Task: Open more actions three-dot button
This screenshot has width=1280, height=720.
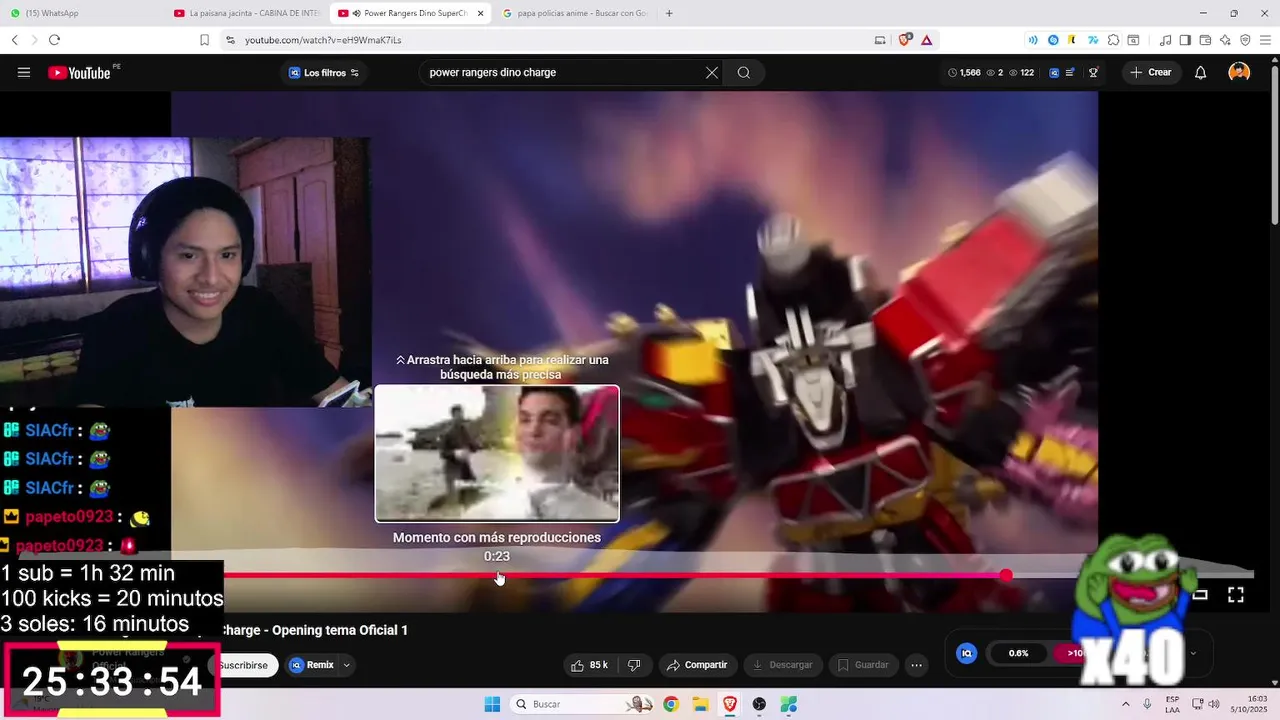Action: [916, 665]
